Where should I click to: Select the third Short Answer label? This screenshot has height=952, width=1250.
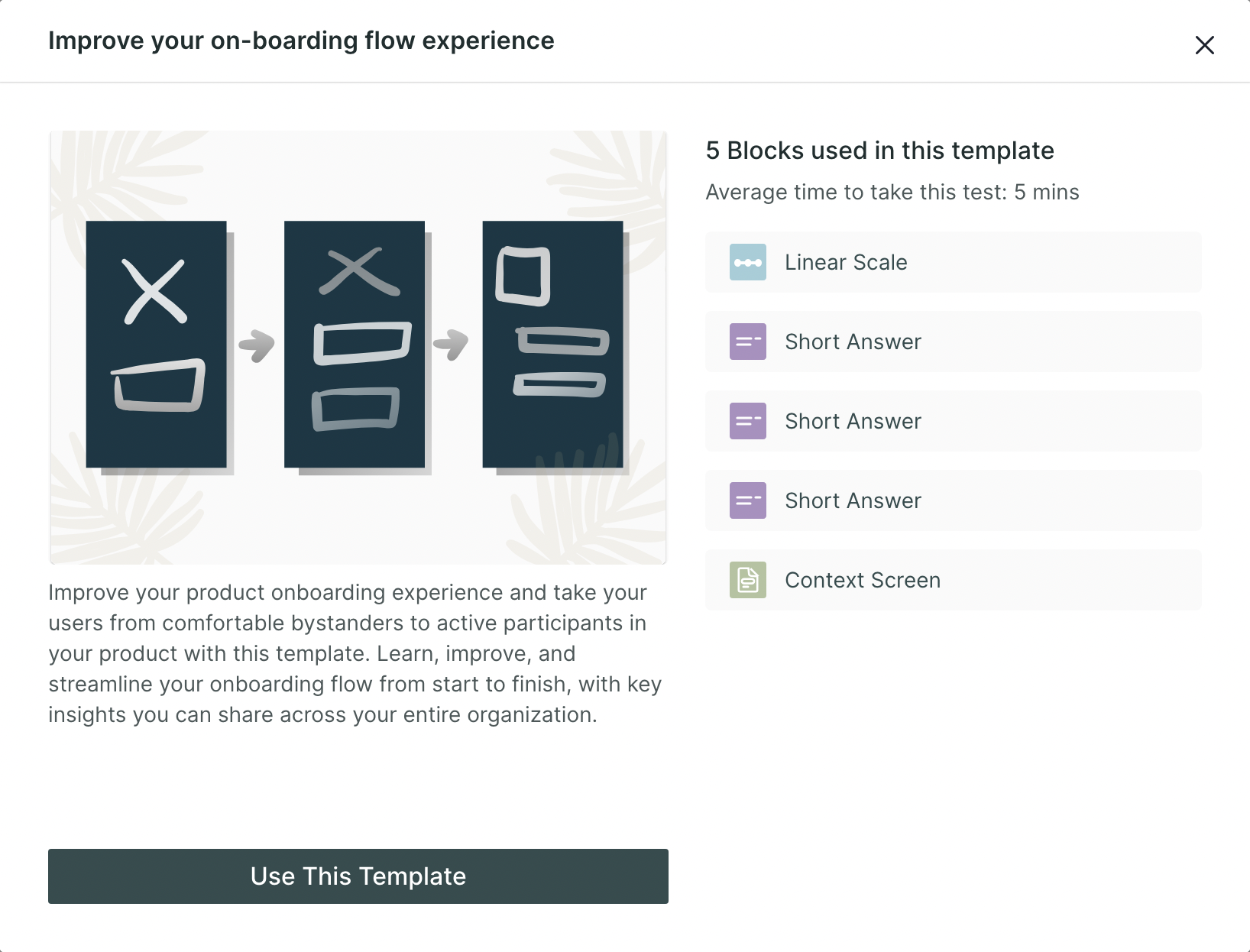[x=853, y=500]
